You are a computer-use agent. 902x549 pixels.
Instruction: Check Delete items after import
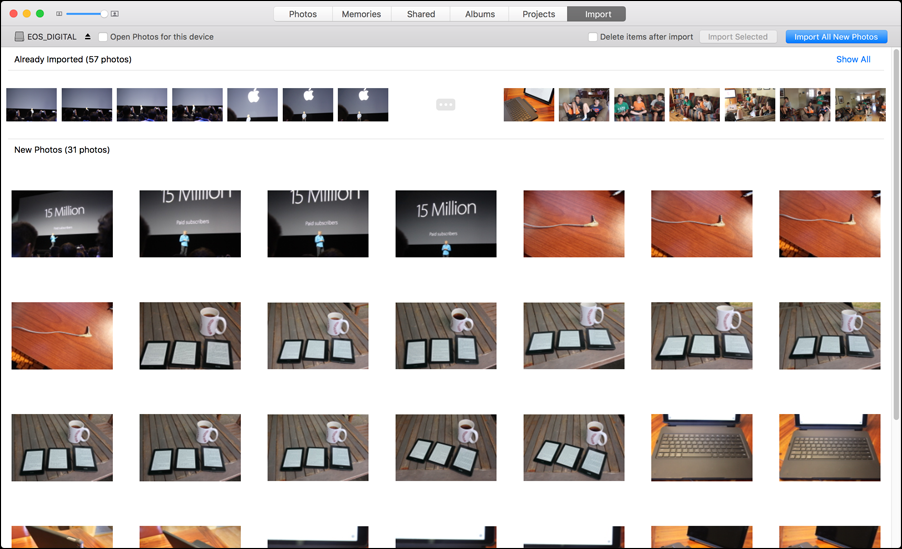coord(593,37)
